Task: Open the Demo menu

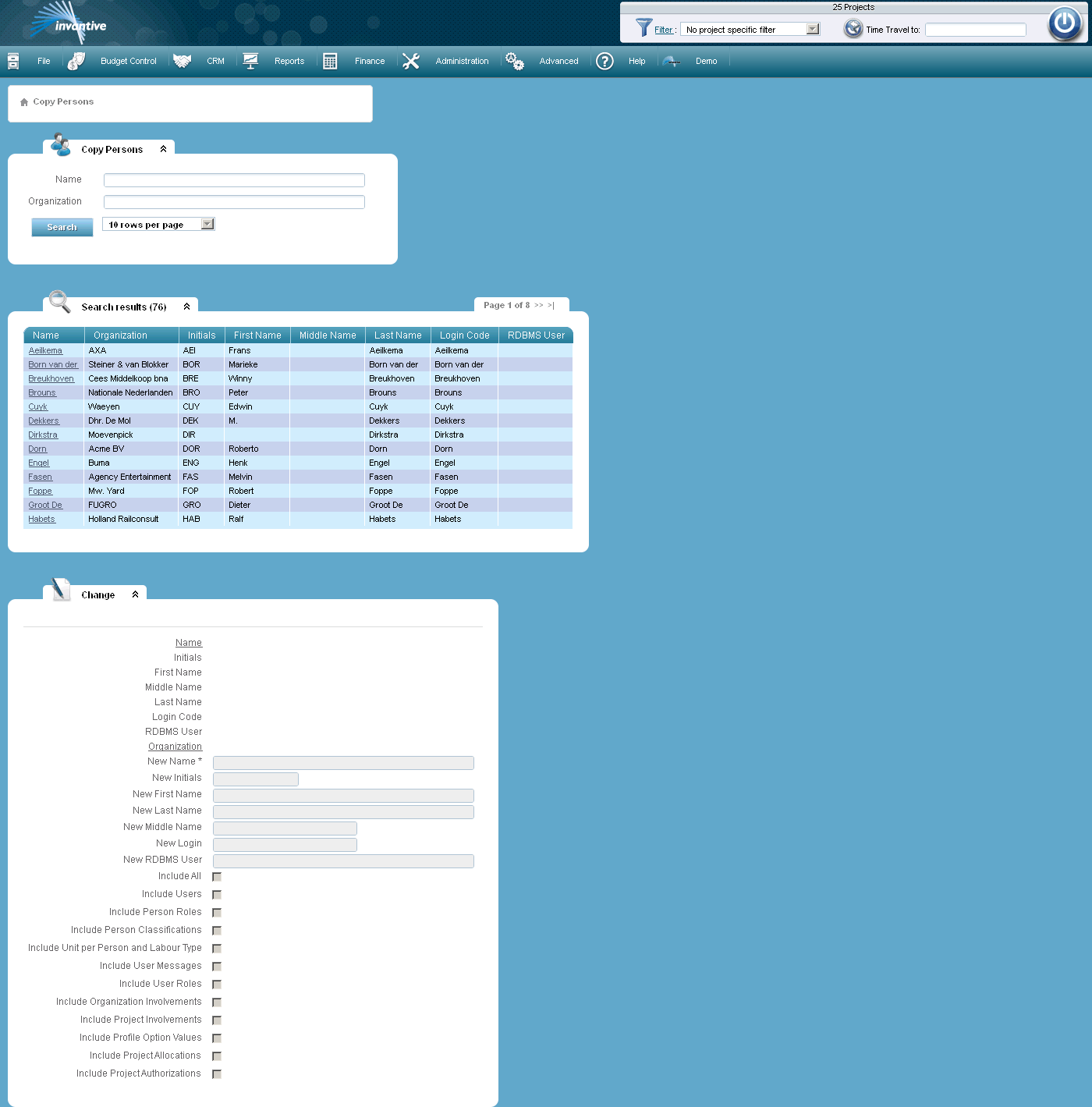Action: click(706, 61)
